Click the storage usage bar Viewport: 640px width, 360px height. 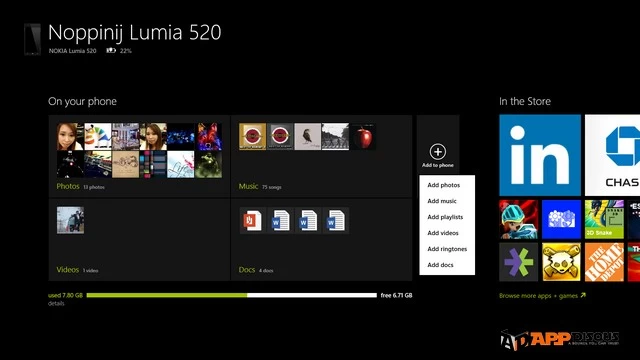pyautogui.click(x=231, y=295)
